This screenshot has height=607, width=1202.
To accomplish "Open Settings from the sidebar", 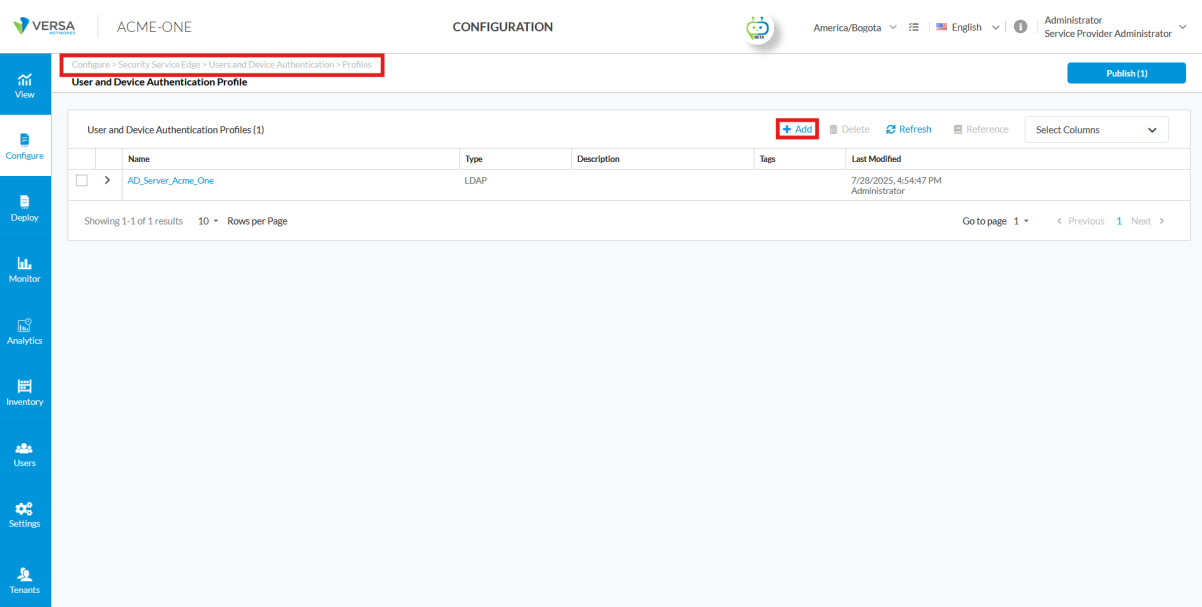I will click(x=25, y=515).
